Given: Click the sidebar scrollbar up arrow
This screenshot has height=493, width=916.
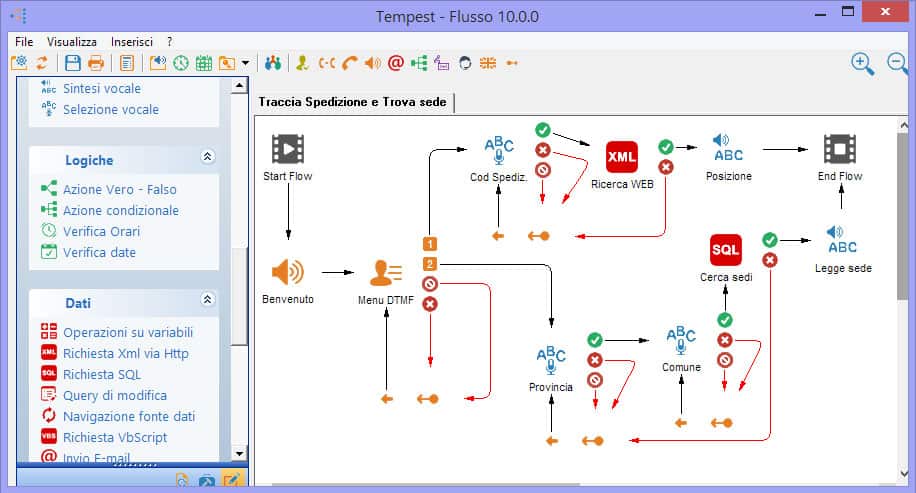Looking at the screenshot, I should pyautogui.click(x=239, y=86).
